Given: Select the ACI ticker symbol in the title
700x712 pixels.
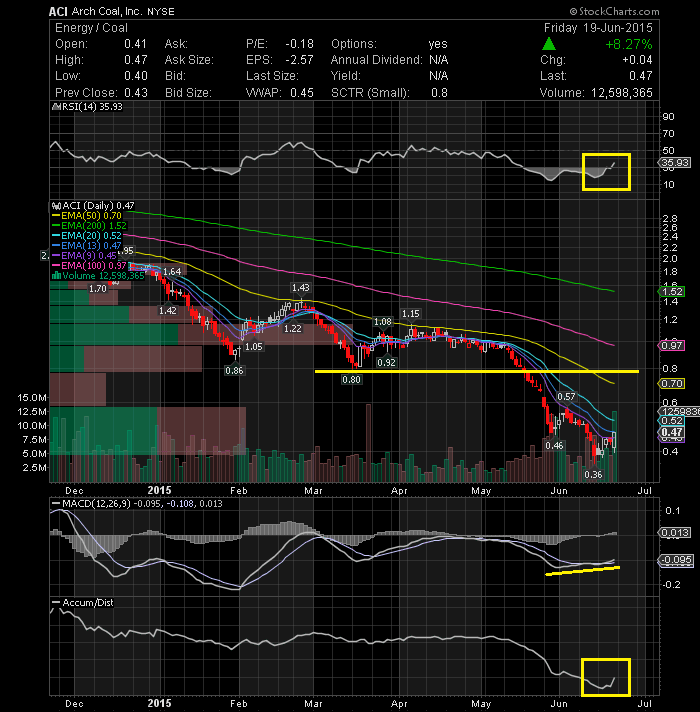Looking at the screenshot, I should [58, 11].
